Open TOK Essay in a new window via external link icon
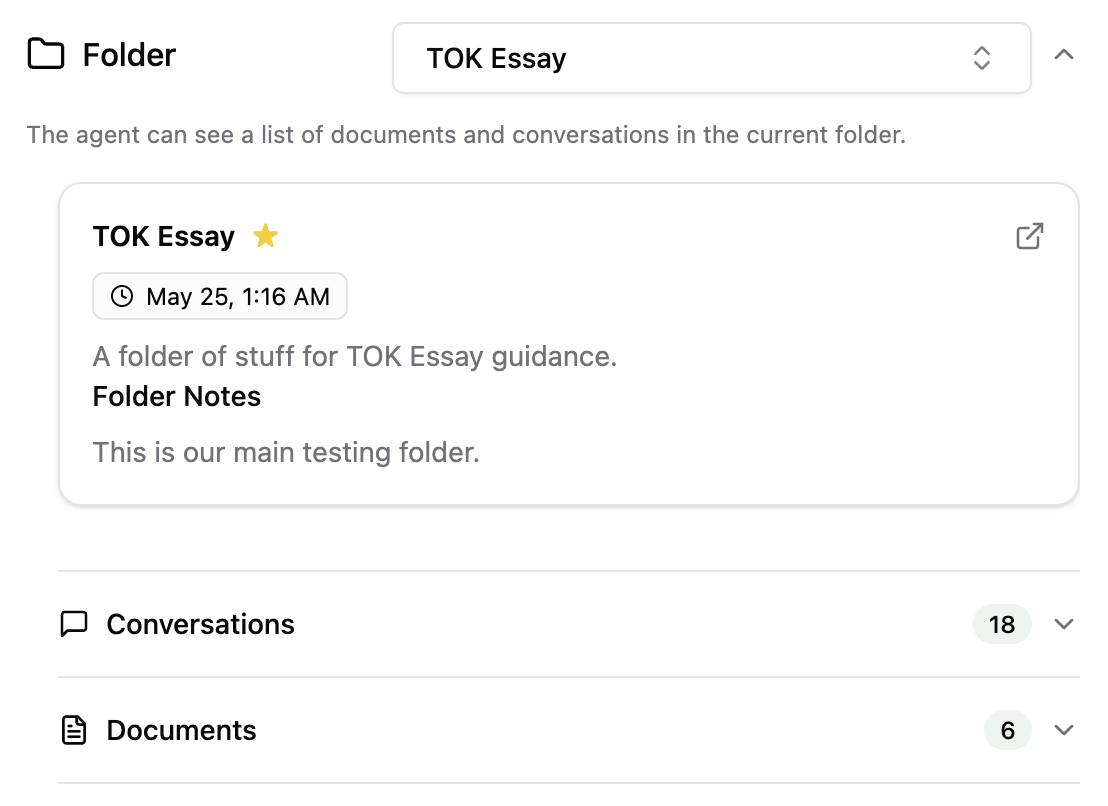Image resolution: width=1108 pixels, height=806 pixels. pyautogui.click(x=1029, y=236)
